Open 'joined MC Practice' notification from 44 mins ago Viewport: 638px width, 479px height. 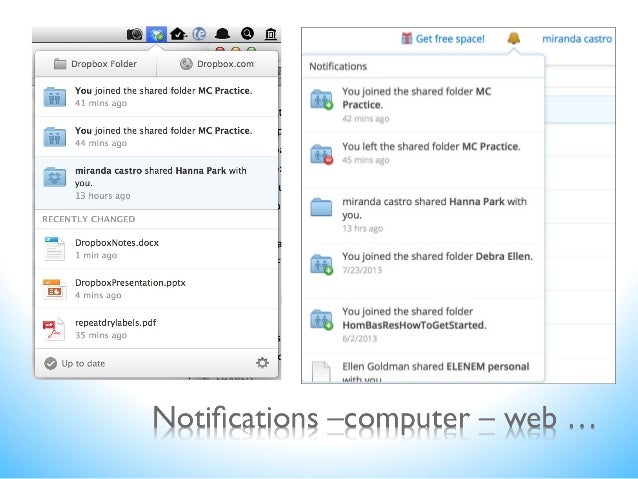(157, 137)
